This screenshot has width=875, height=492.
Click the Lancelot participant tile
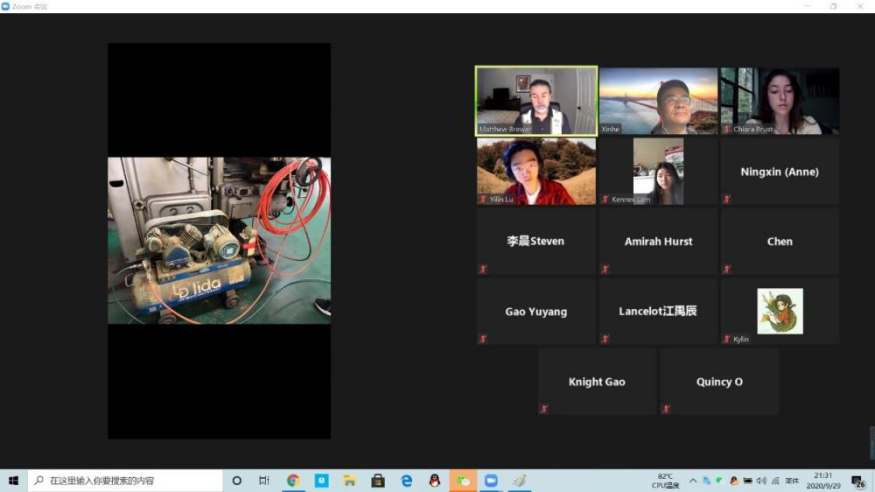point(658,311)
